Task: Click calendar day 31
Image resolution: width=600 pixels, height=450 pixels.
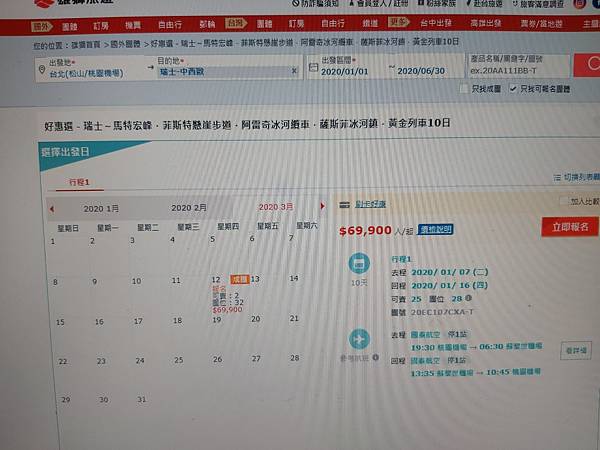Action: [x=142, y=399]
